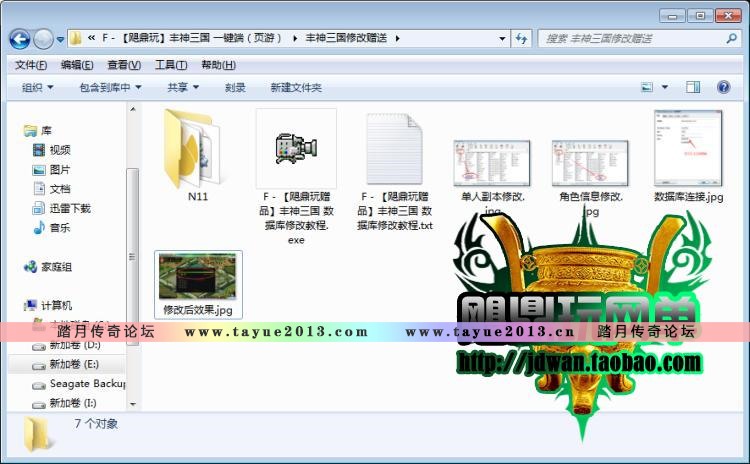Select the N11 folder icon
This screenshot has width=750, height=464.
[x=191, y=148]
